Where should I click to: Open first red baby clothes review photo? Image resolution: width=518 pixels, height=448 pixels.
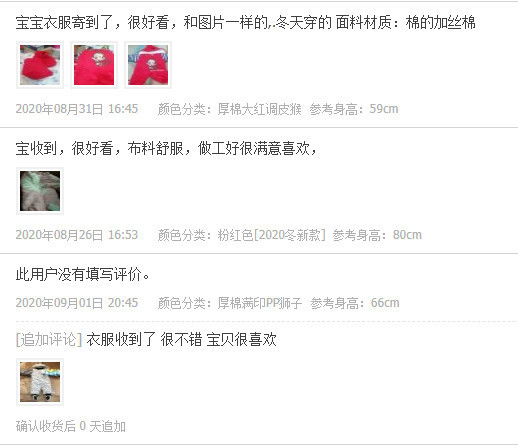[40, 65]
